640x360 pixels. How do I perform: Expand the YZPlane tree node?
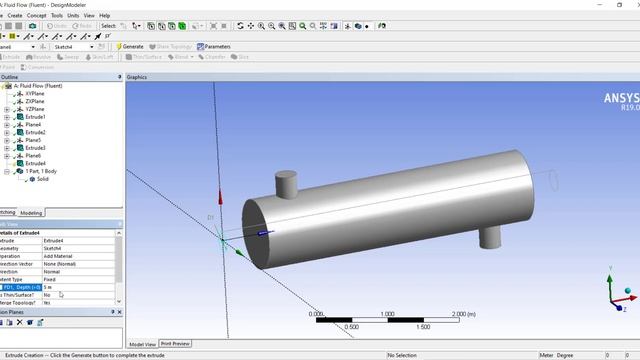7,109
